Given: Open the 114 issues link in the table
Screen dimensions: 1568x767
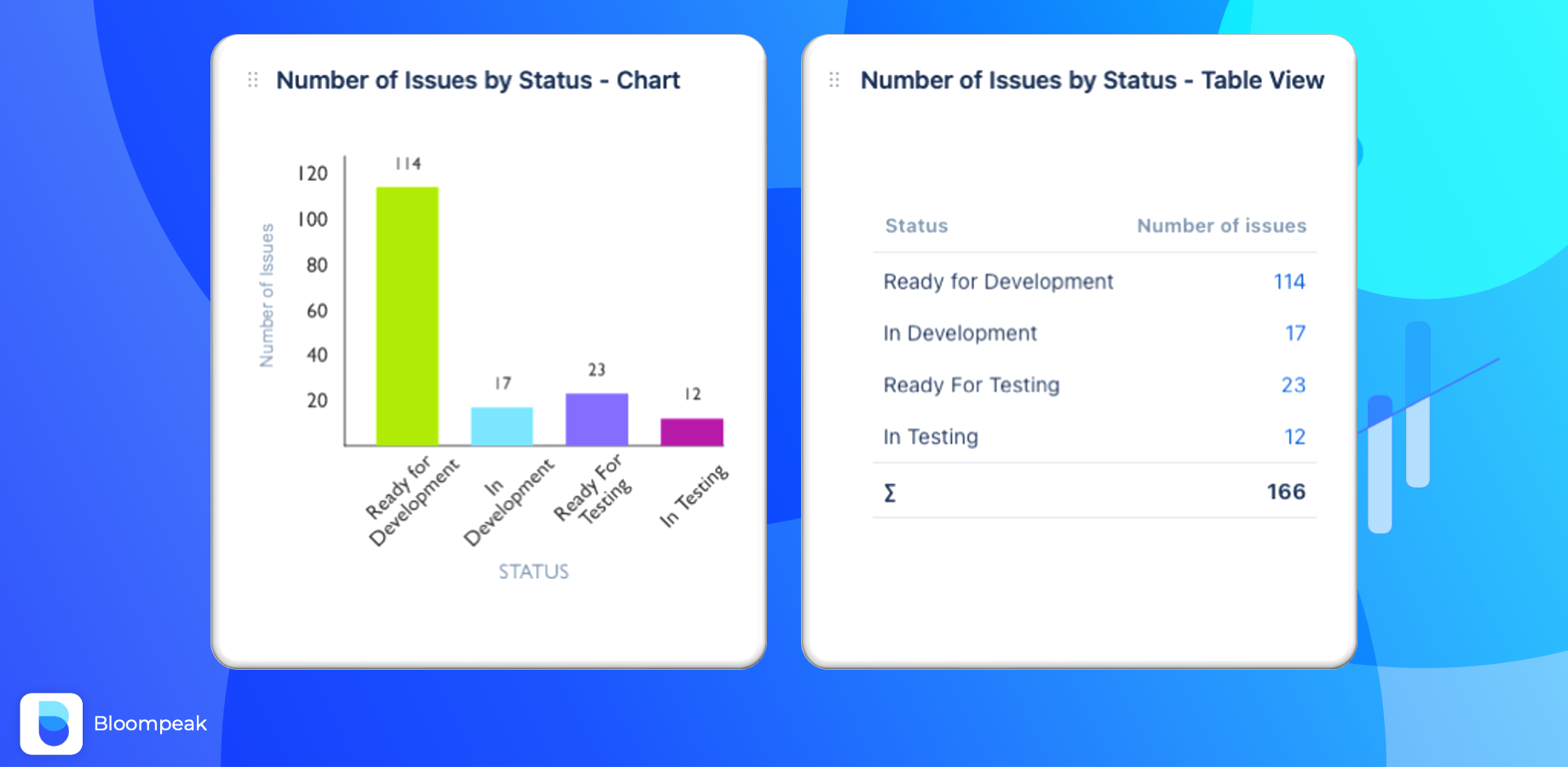Looking at the screenshot, I should point(1288,282).
